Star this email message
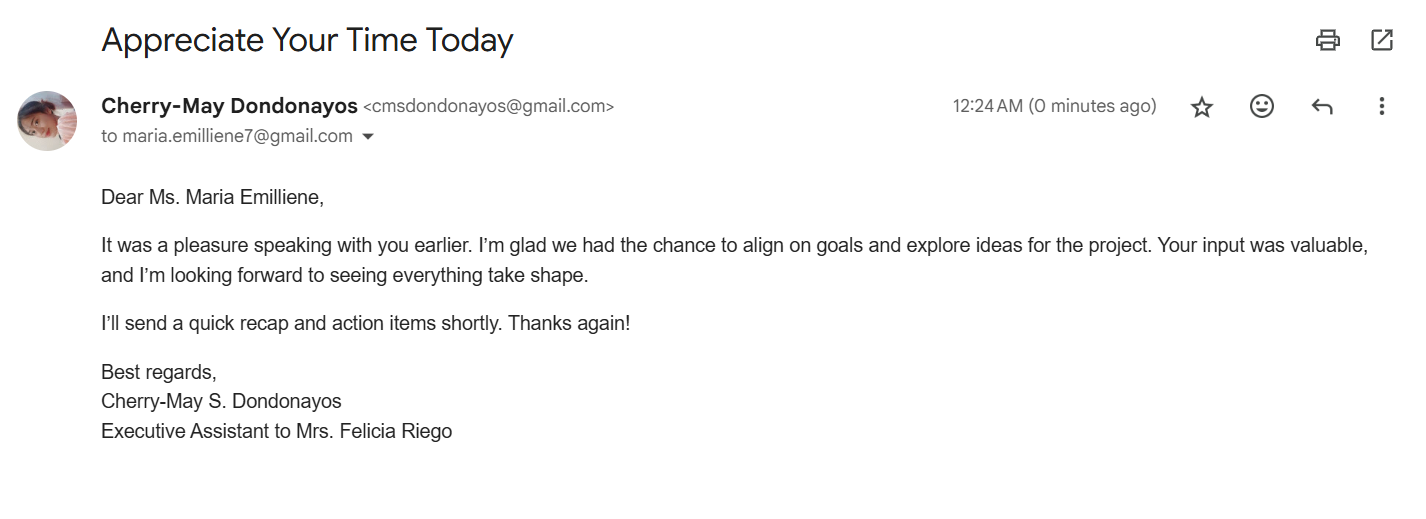This screenshot has width=1426, height=519. 1201,107
